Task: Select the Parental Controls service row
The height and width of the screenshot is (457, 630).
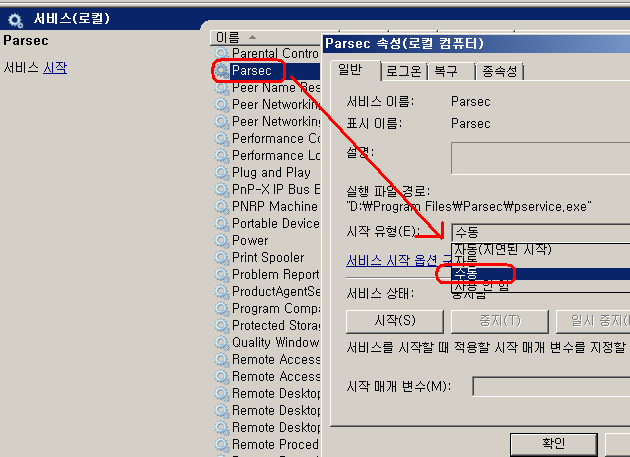Action: point(268,53)
